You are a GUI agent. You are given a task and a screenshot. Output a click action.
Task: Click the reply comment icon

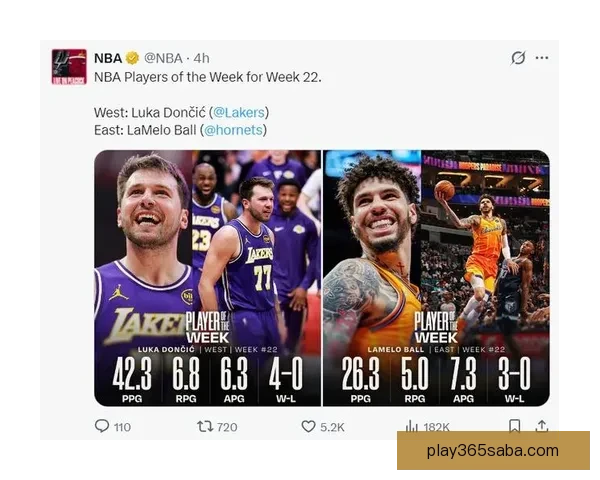[x=102, y=426]
